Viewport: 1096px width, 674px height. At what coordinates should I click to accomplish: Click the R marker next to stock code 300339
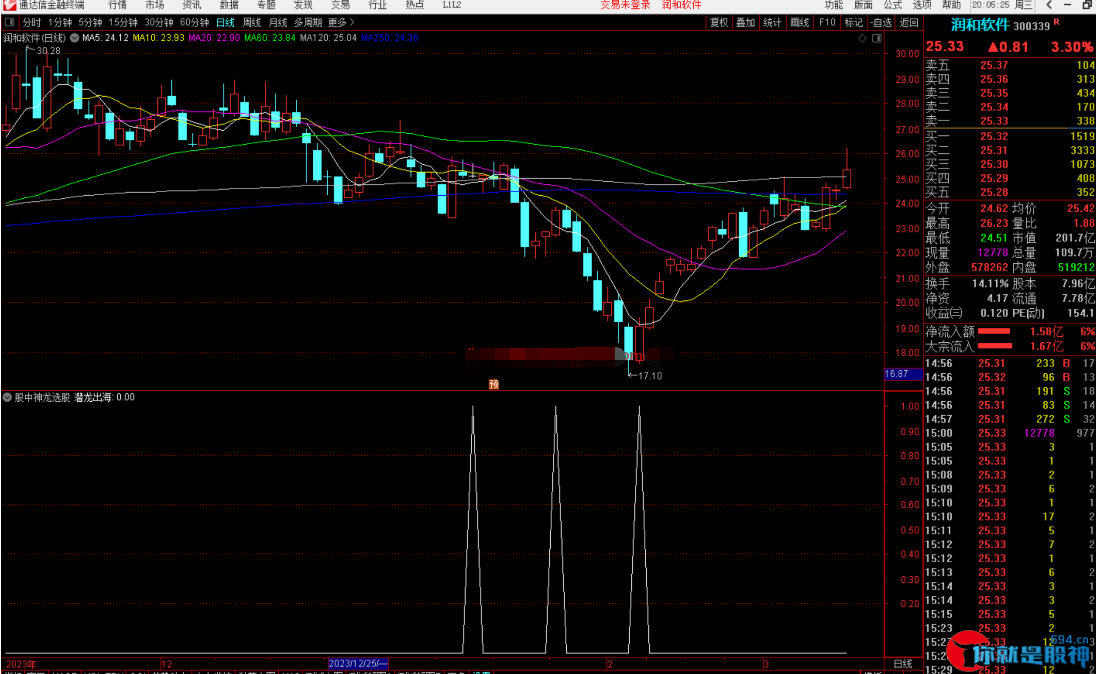point(1056,22)
